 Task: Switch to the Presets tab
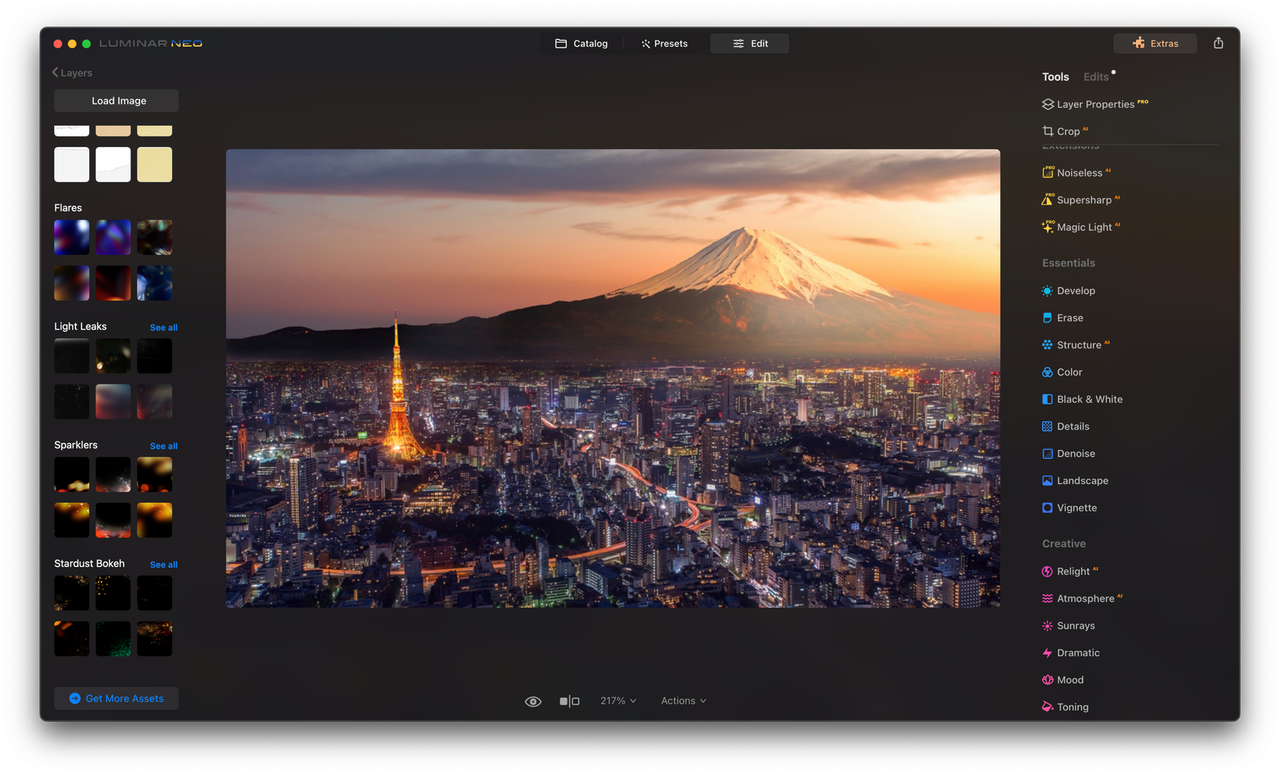point(663,43)
